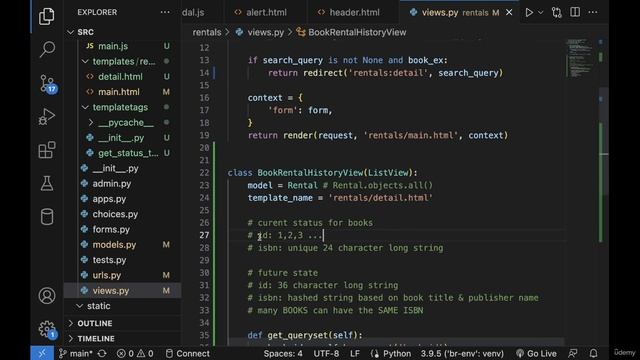Click the BookRentalHistoryView breadcrumb
The width and height of the screenshot is (640, 360).
click(351, 32)
